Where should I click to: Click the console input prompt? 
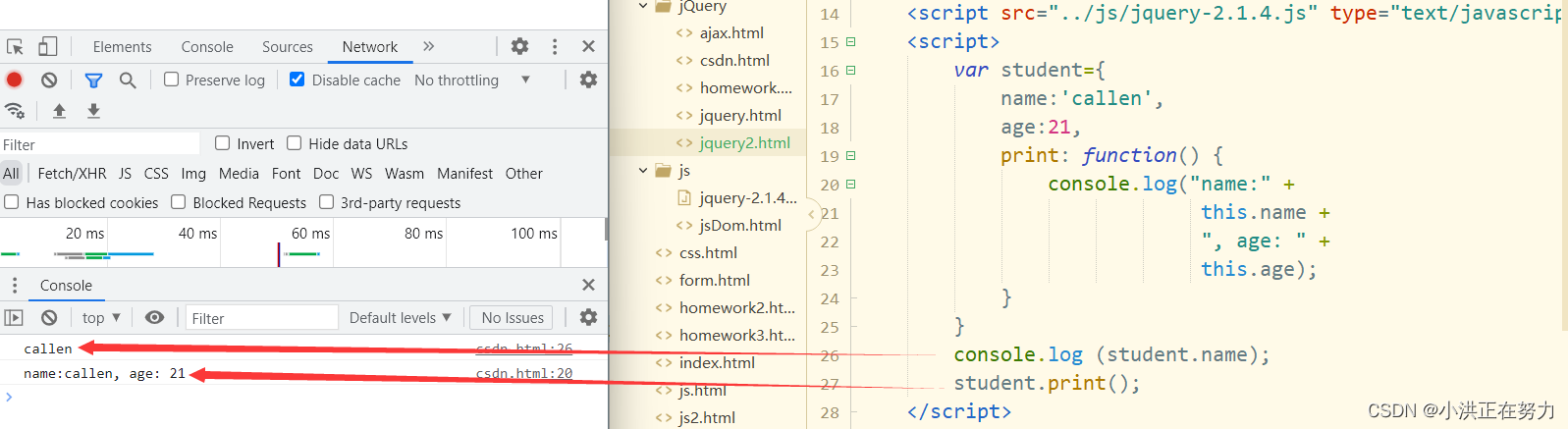click(x=304, y=397)
